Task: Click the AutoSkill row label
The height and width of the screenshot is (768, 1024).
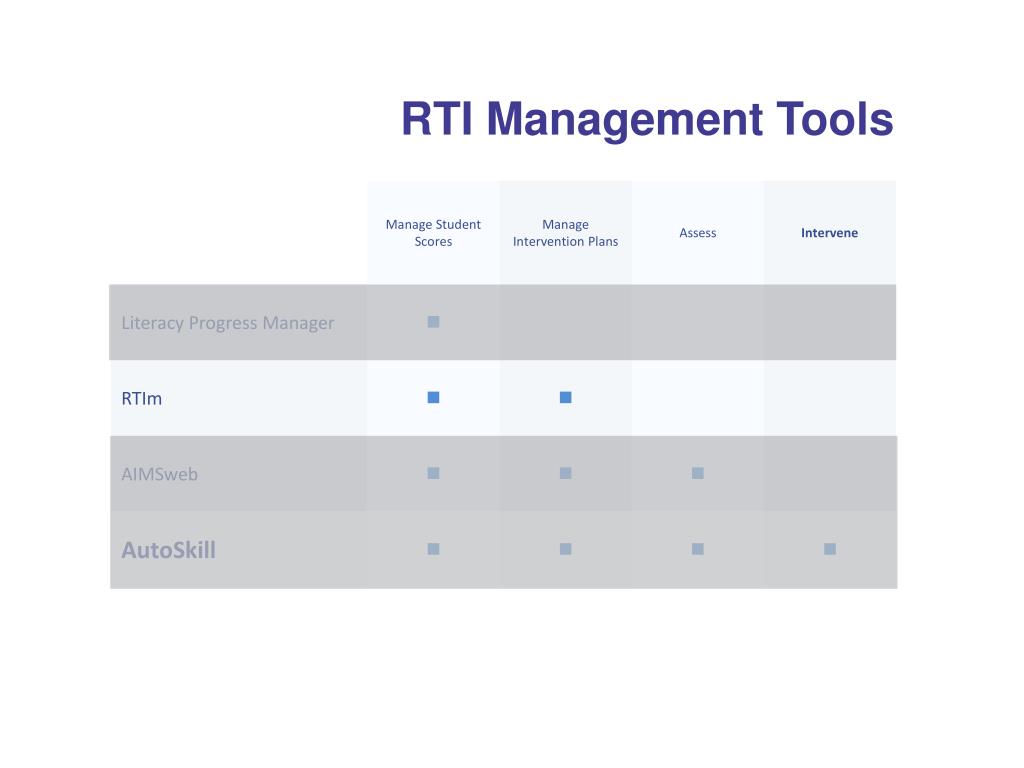Action: point(168,550)
